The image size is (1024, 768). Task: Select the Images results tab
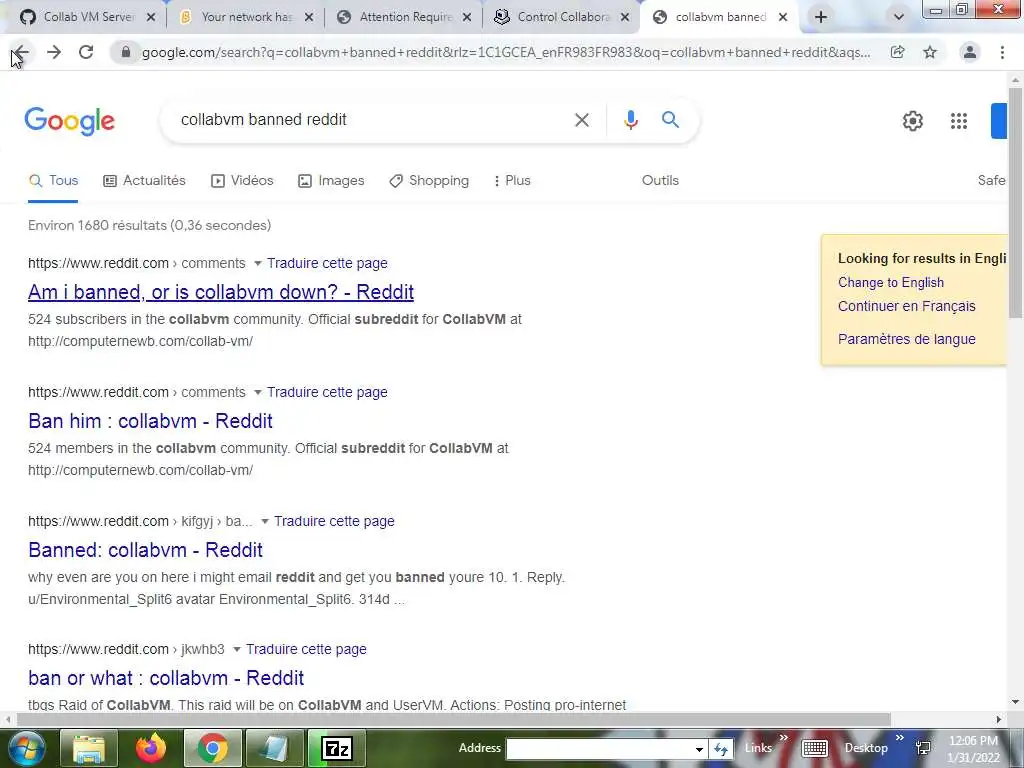click(331, 181)
